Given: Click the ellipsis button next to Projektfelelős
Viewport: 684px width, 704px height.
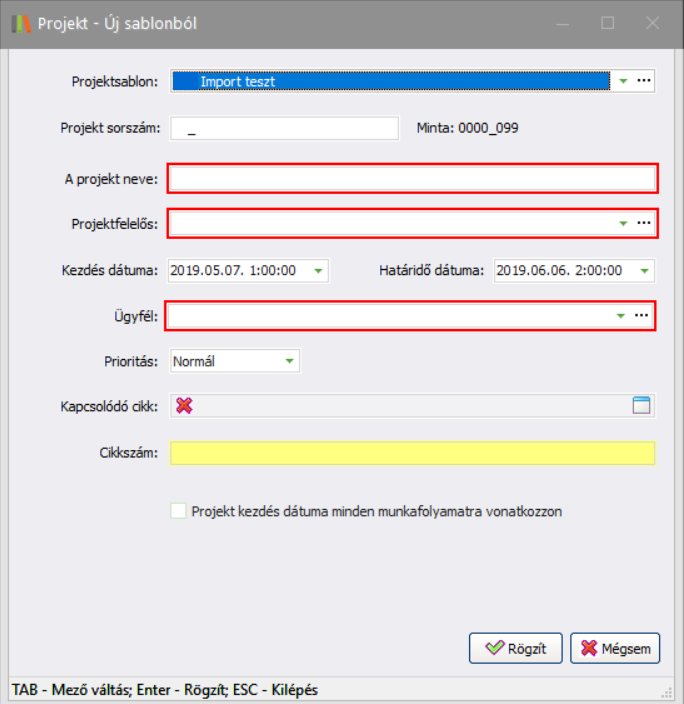Looking at the screenshot, I should pos(643,223).
